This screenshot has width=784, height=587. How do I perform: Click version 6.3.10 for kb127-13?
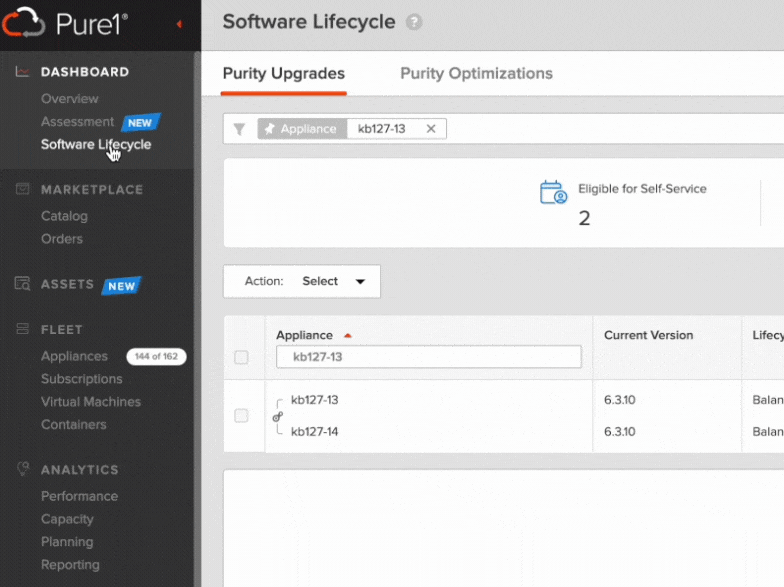[620, 400]
